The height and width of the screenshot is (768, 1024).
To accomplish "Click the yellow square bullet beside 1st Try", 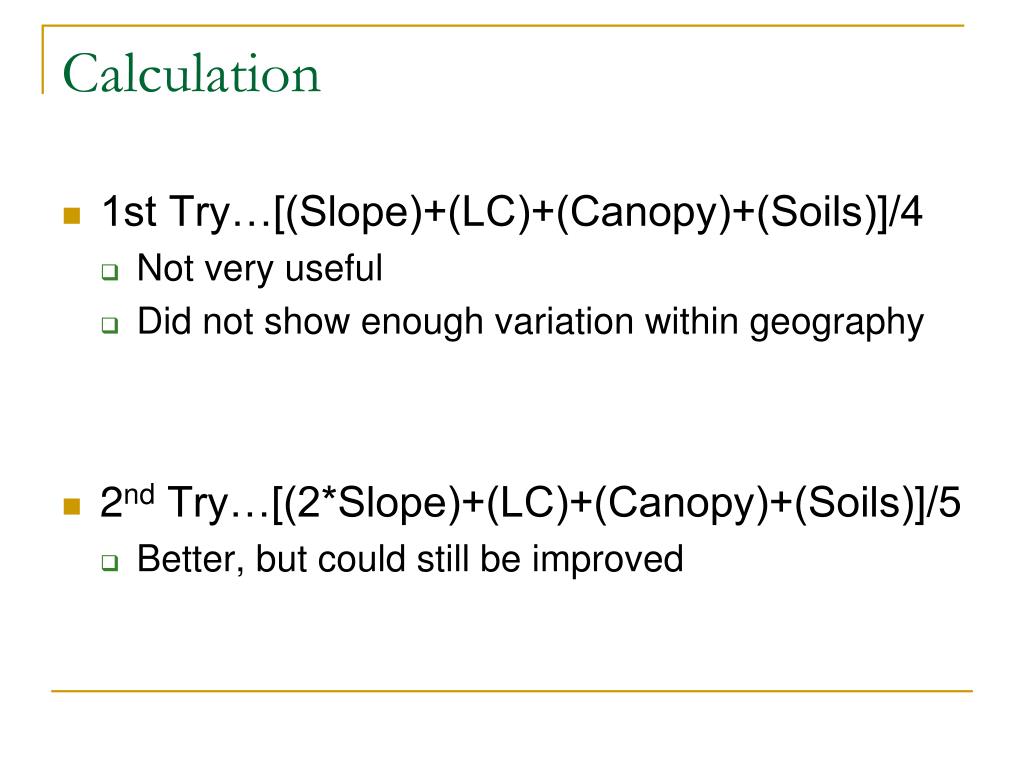I will click(72, 216).
